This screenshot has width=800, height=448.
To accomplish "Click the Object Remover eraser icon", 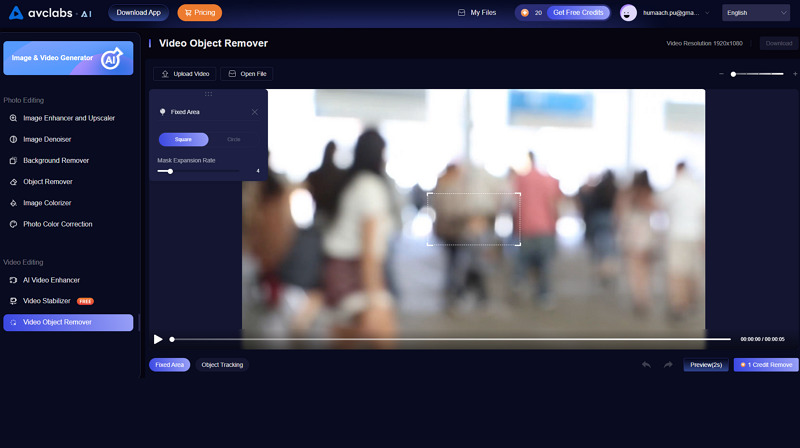I will click(x=13, y=182).
